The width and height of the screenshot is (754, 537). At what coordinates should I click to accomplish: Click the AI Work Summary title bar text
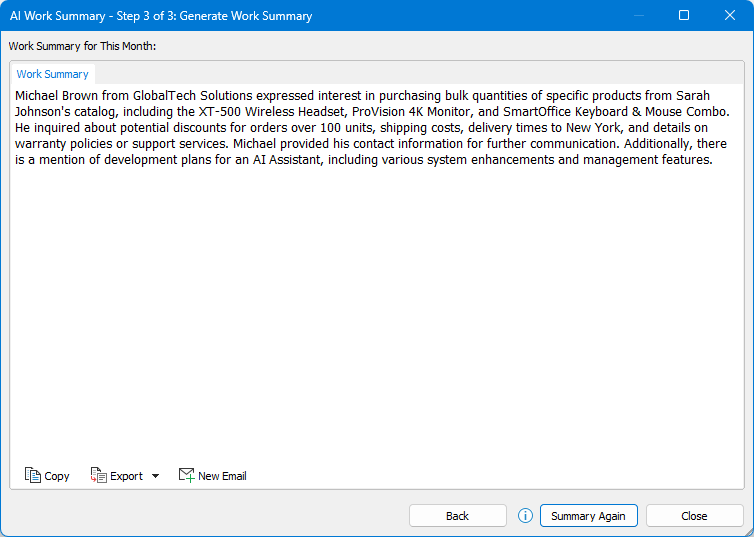[x=161, y=16]
